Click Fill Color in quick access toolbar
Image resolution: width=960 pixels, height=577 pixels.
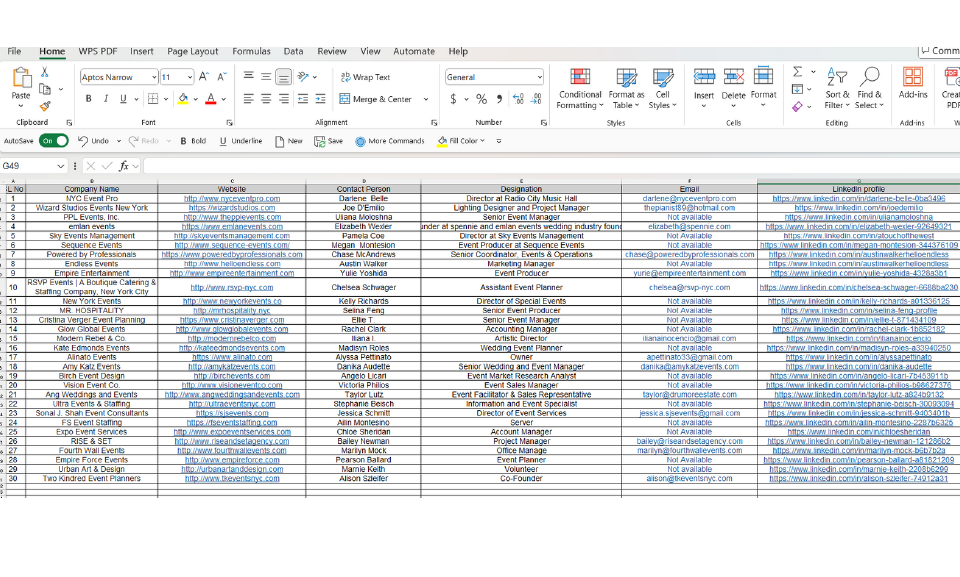(x=461, y=141)
